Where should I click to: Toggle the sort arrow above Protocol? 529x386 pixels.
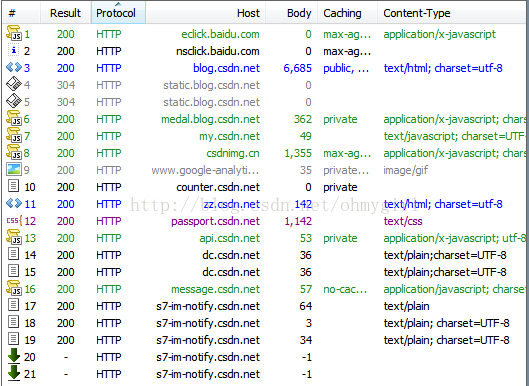point(118,4)
